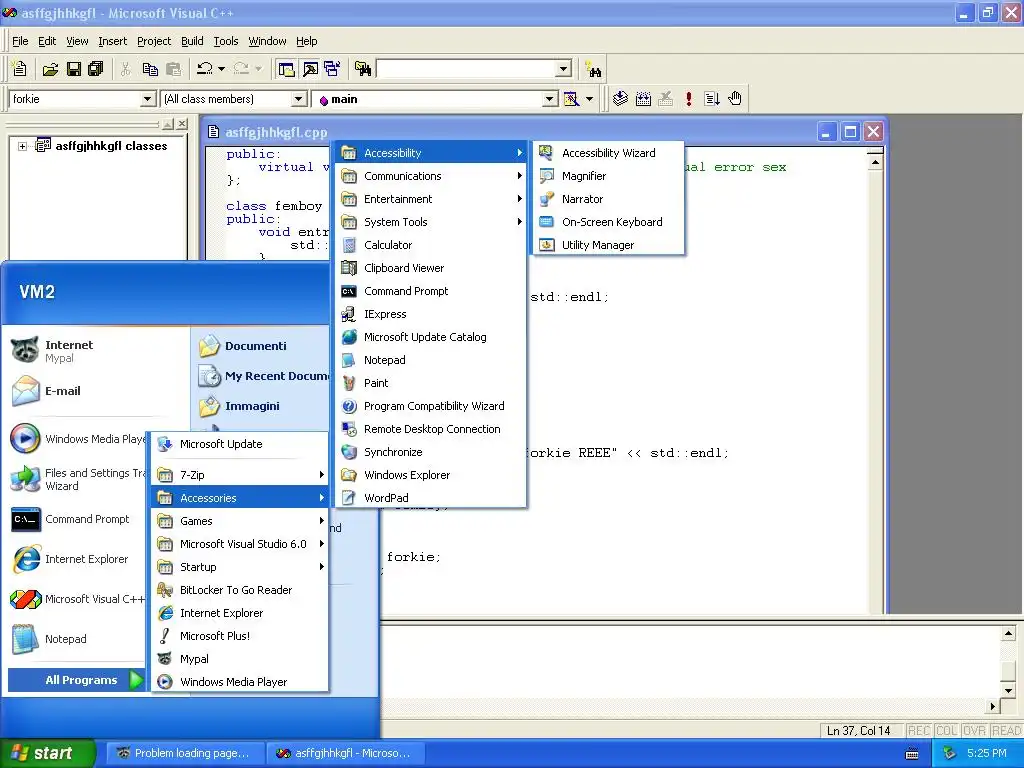This screenshot has width=1024, height=768.
Task: Click the Save All toolbar icon
Action: point(96,69)
